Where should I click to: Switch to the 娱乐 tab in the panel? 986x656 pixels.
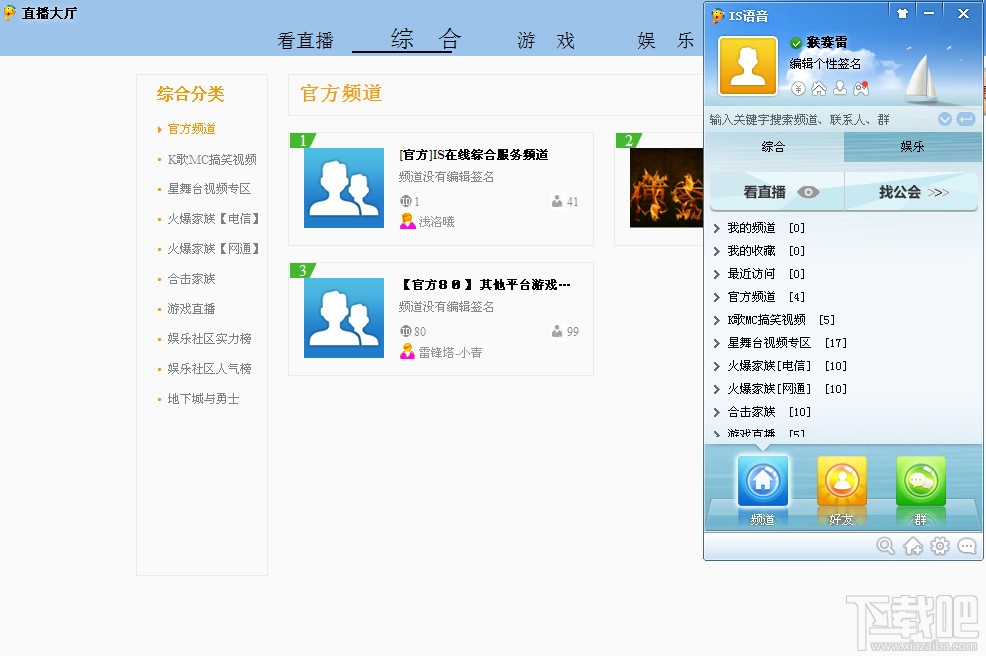pos(911,147)
